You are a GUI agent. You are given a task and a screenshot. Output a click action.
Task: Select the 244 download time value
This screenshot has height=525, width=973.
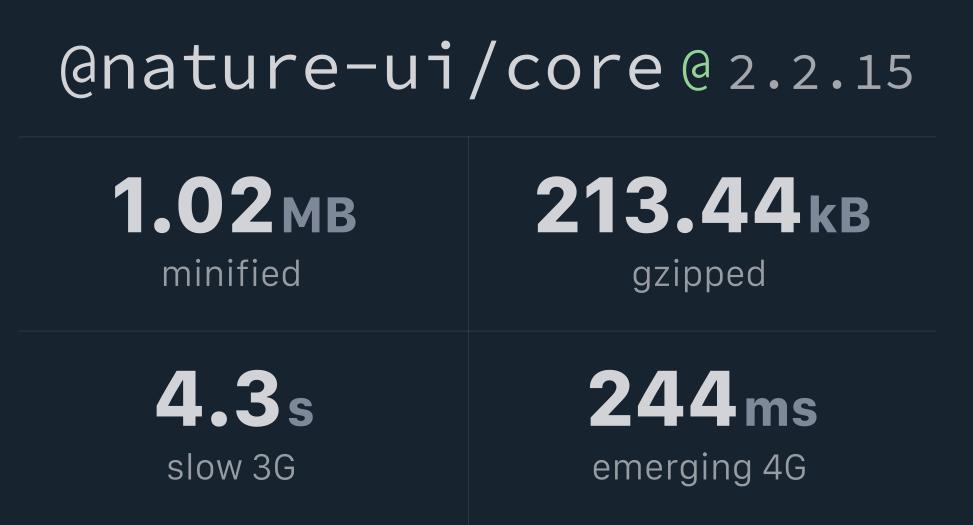click(662, 399)
